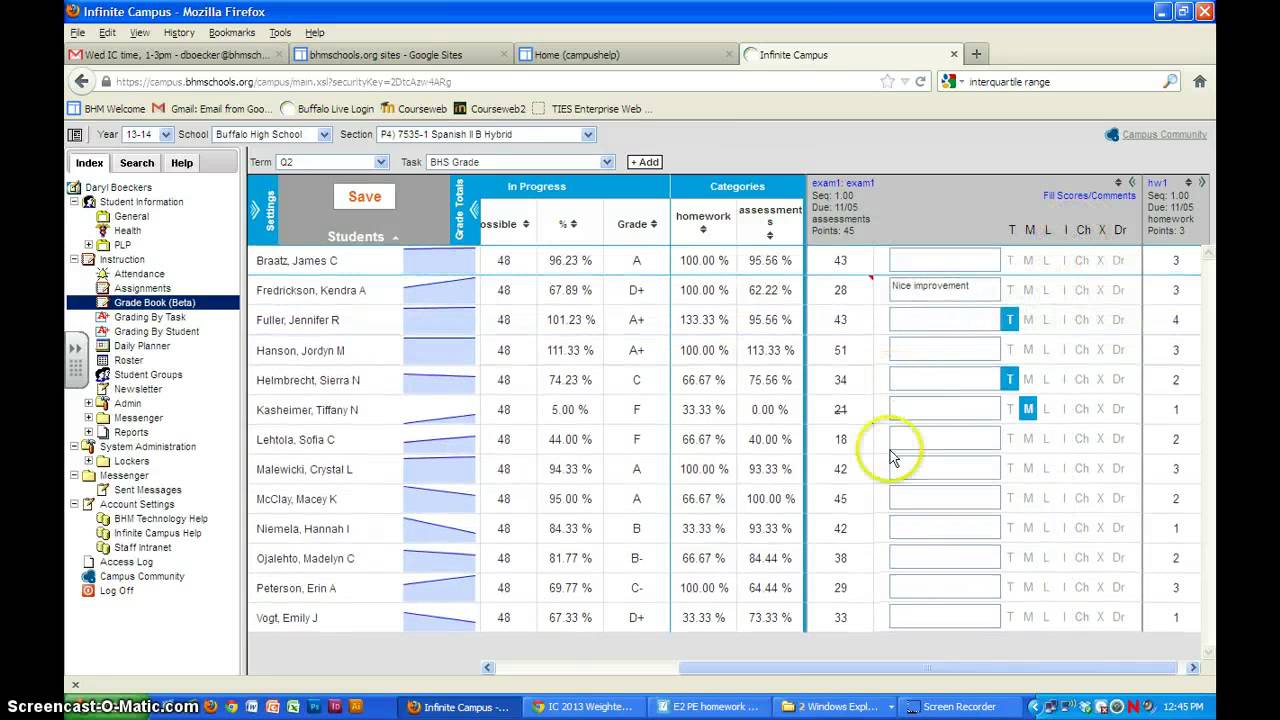Expand the Settings panel
Image resolution: width=1280 pixels, height=720 pixels.
255,210
